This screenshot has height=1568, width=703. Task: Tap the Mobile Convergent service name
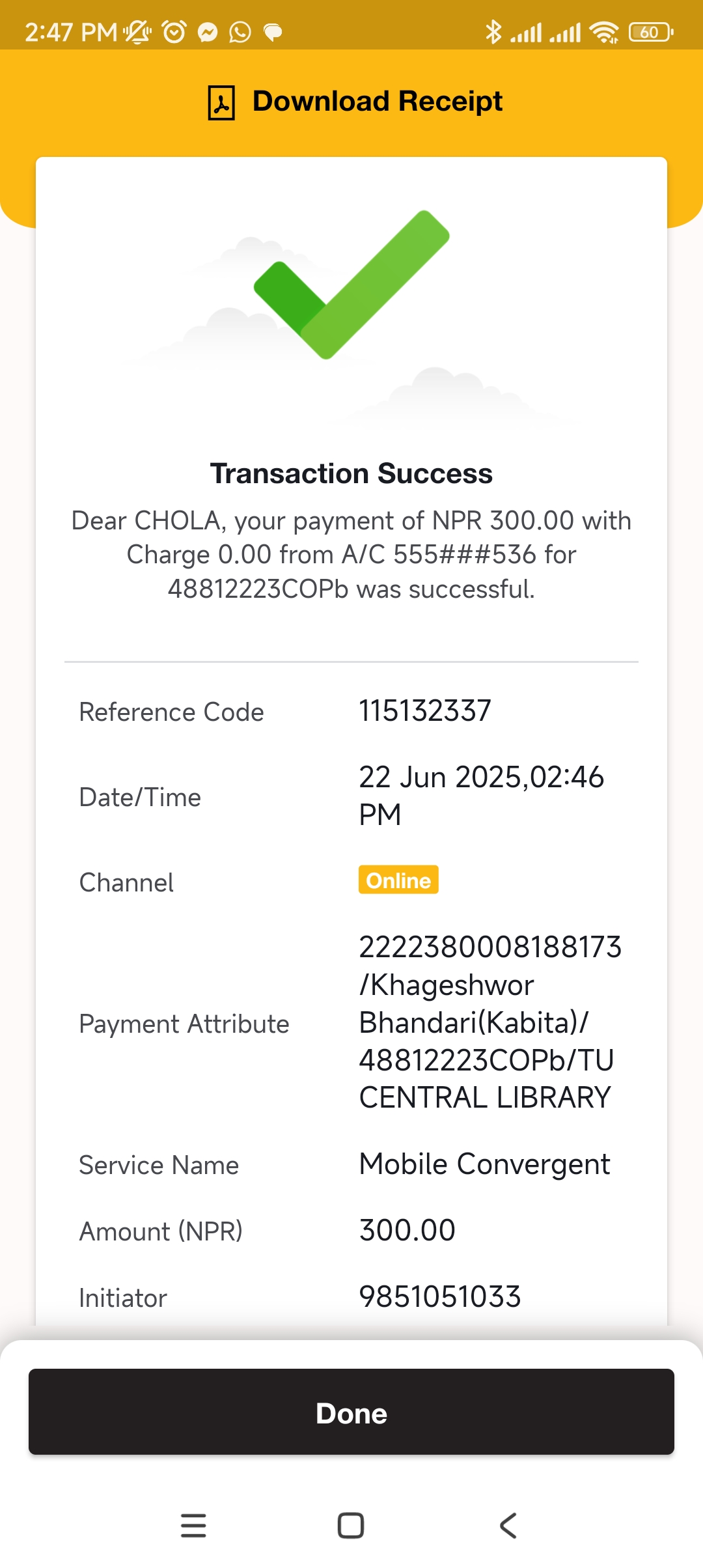point(485,1164)
